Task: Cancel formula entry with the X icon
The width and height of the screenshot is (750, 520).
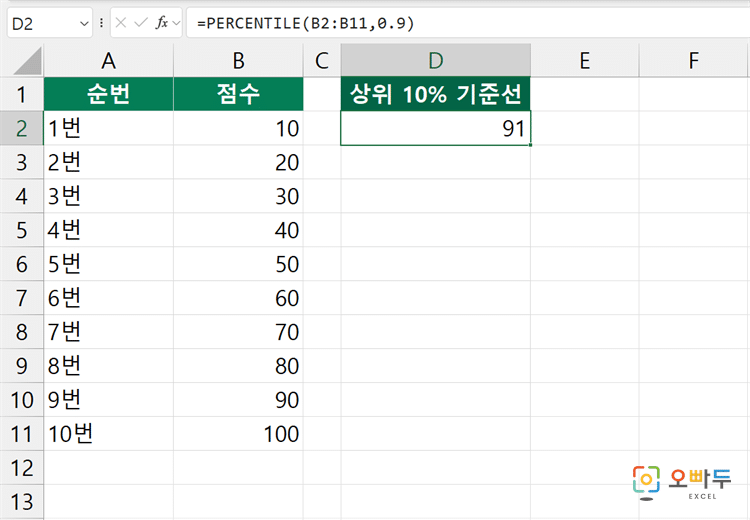Action: (x=121, y=22)
